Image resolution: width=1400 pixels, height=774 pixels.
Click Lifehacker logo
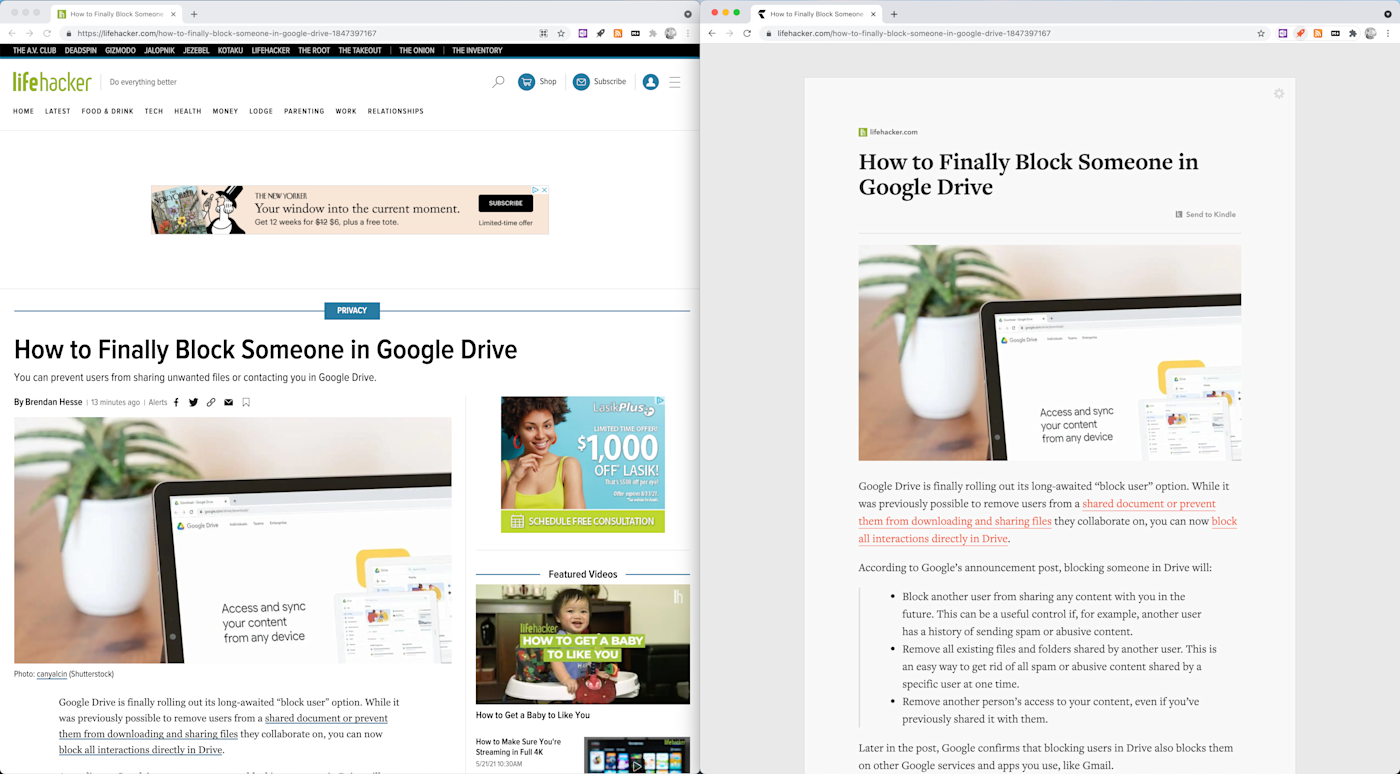point(52,82)
